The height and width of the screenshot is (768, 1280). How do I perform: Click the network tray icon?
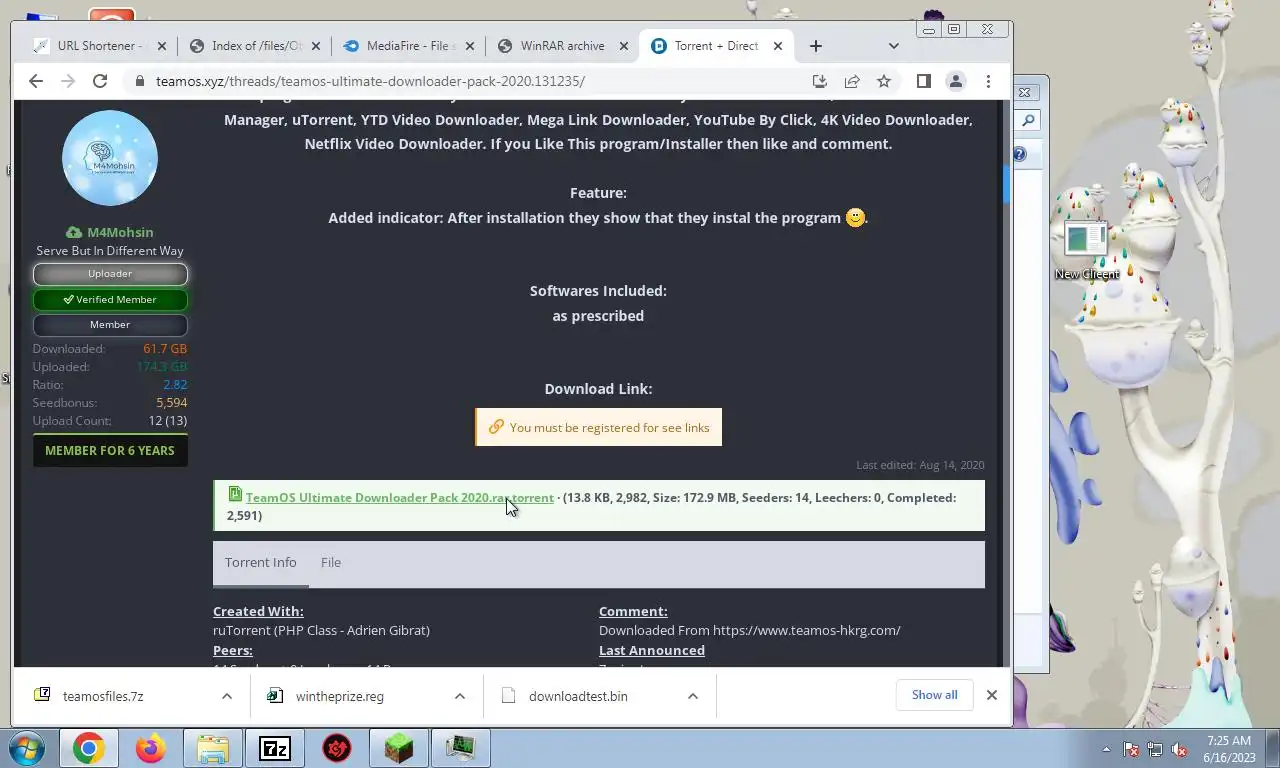(x=1155, y=749)
